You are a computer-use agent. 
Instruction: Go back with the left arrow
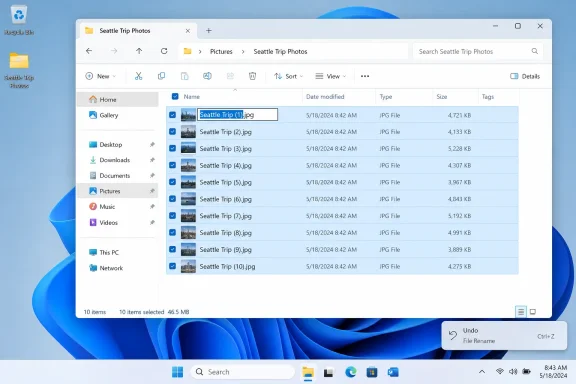click(89, 51)
